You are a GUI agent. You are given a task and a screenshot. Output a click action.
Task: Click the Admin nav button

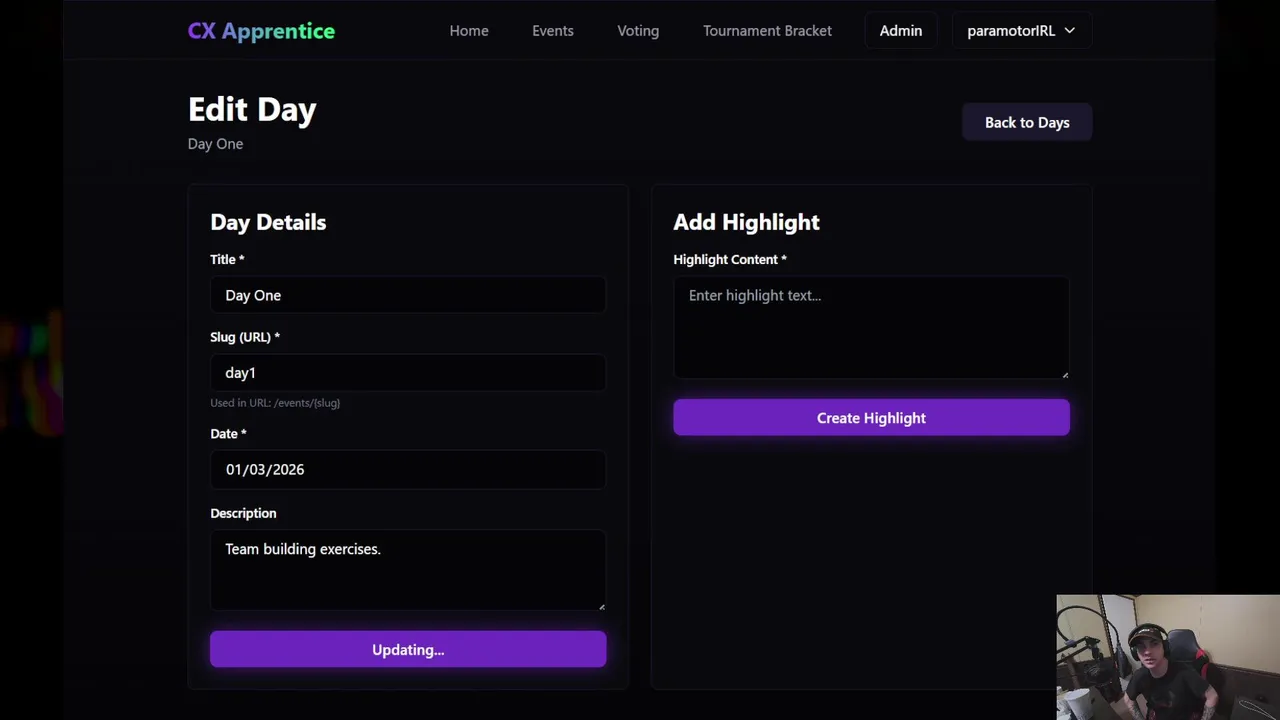pos(901,31)
